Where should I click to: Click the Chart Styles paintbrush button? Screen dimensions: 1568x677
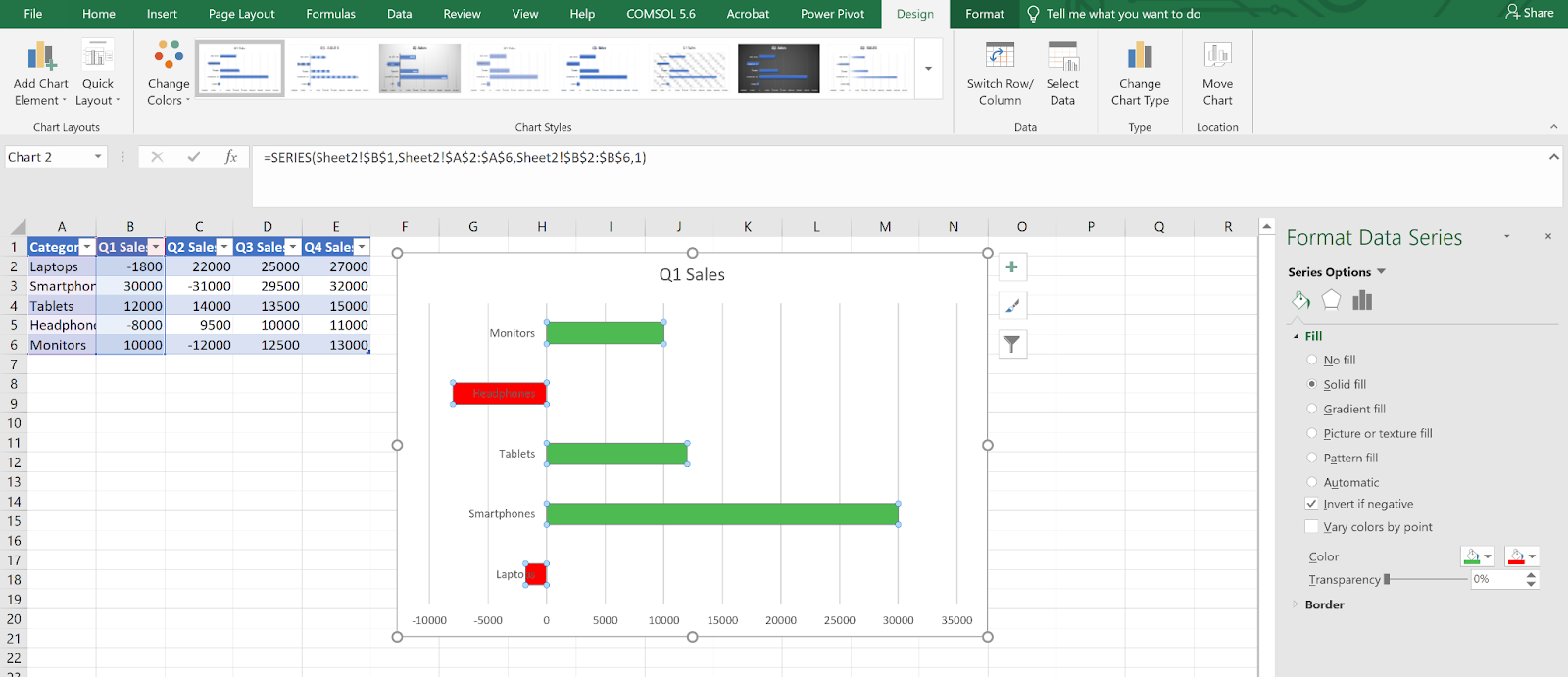(1012, 306)
